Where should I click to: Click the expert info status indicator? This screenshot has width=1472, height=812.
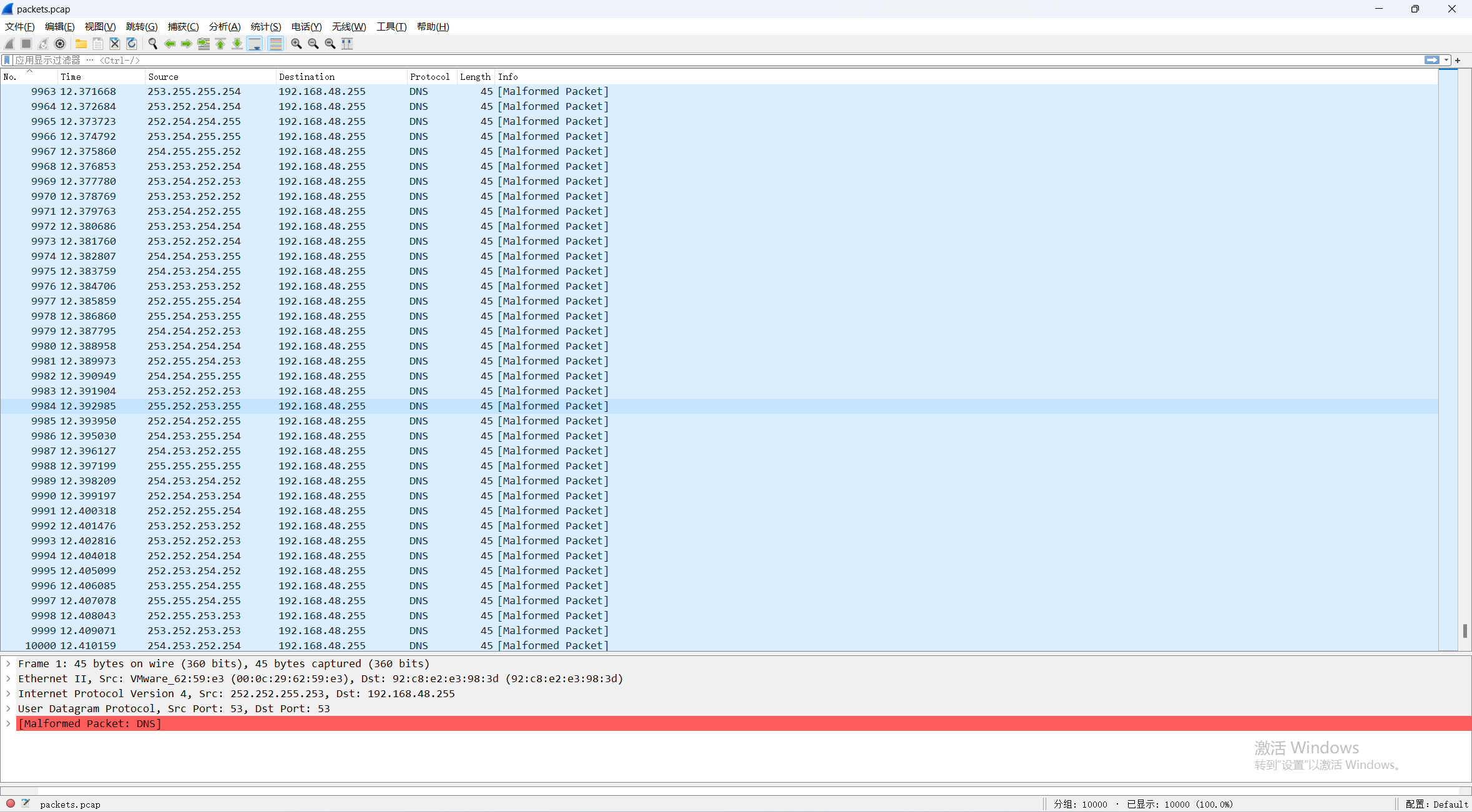pyautogui.click(x=11, y=804)
